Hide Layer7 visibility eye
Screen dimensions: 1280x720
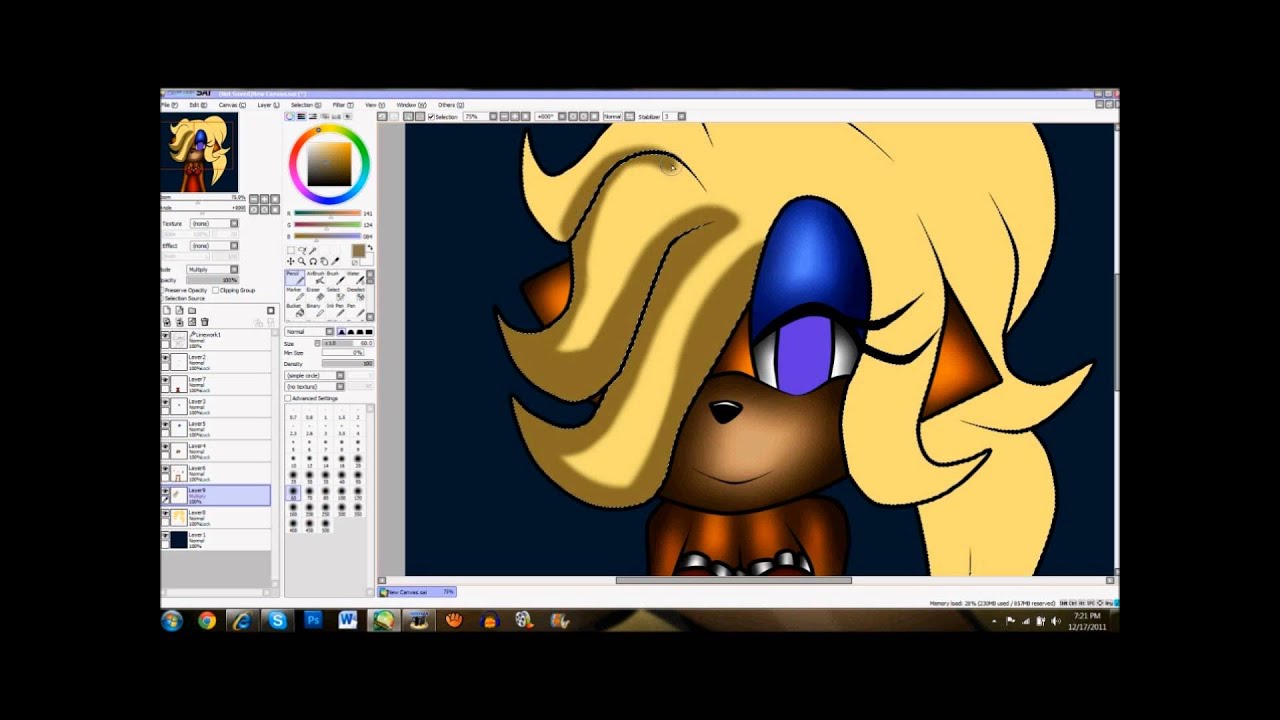pyautogui.click(x=165, y=380)
